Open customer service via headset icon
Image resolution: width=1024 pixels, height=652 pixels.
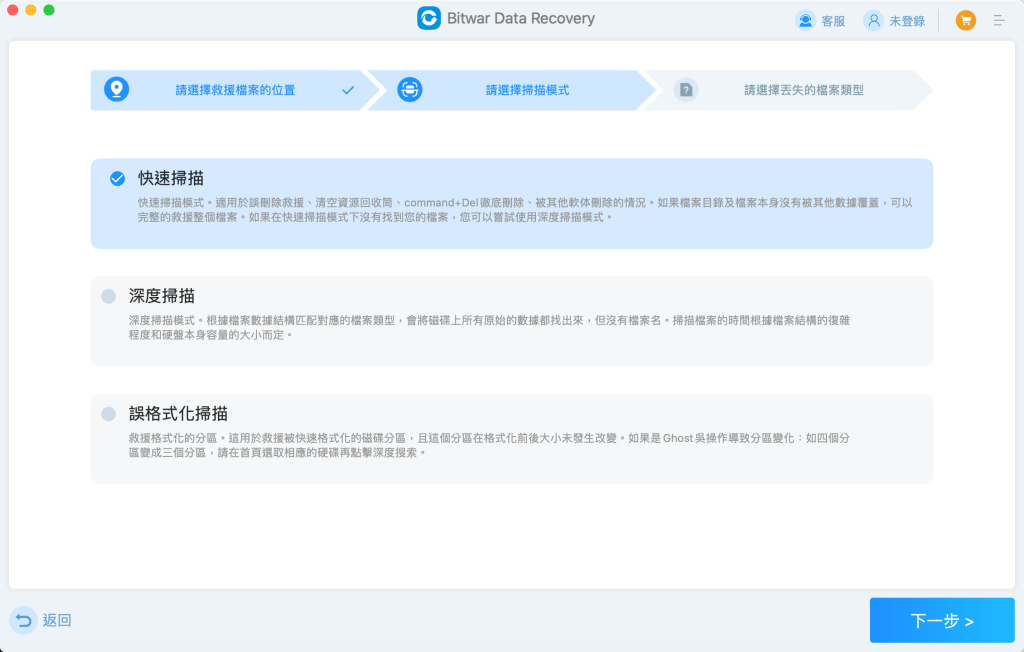click(x=805, y=20)
